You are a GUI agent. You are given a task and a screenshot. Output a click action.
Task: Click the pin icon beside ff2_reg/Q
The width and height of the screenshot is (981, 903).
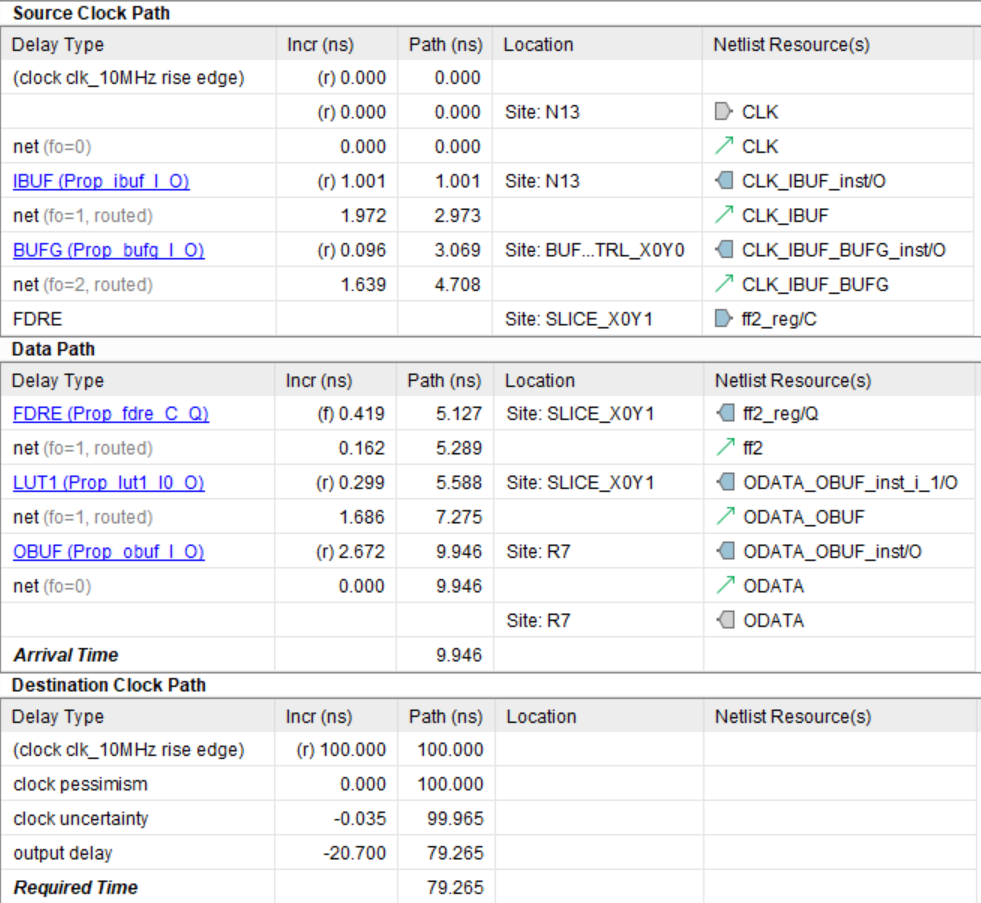point(724,414)
